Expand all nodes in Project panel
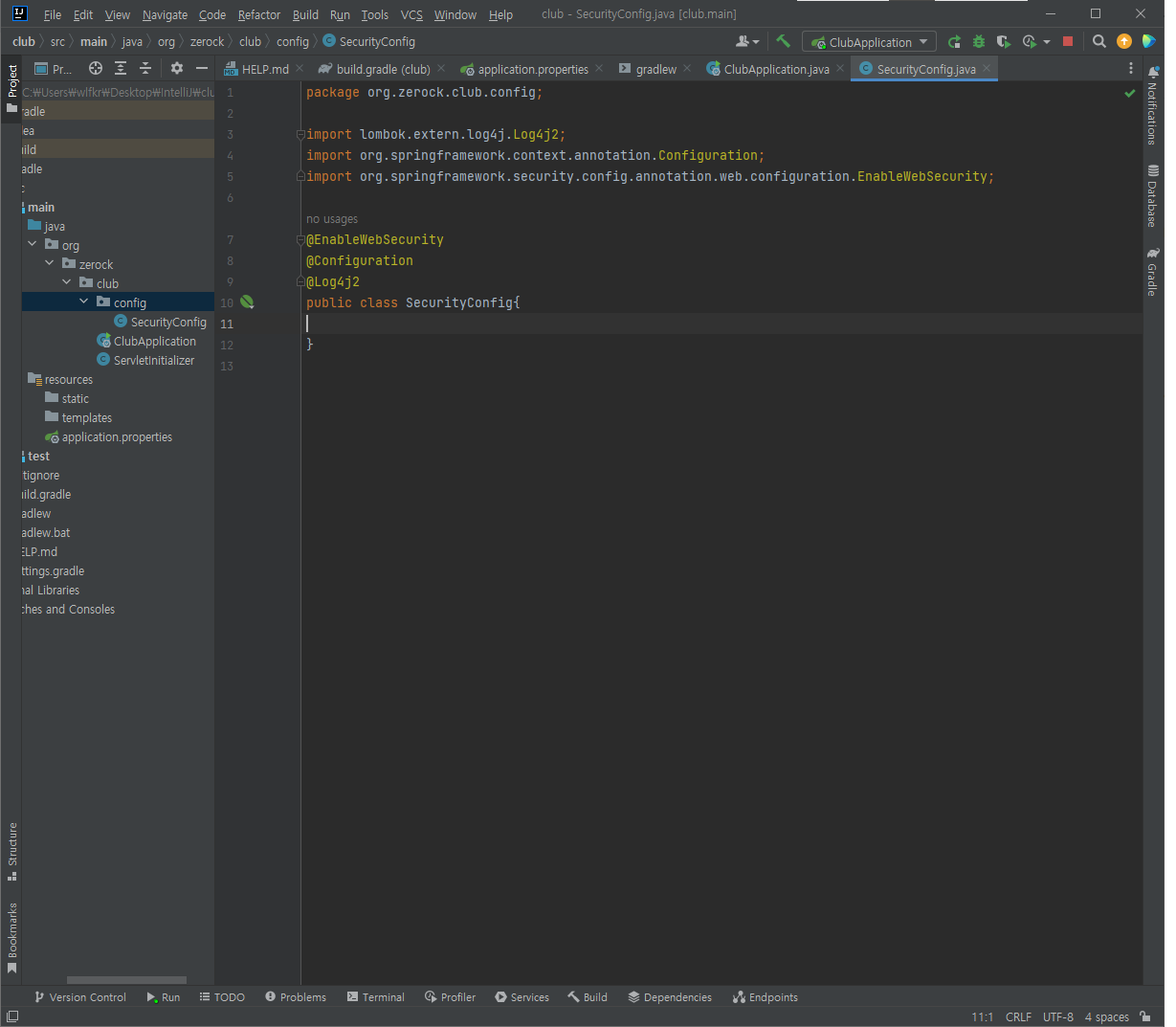The height and width of the screenshot is (1027, 1176). (121, 68)
